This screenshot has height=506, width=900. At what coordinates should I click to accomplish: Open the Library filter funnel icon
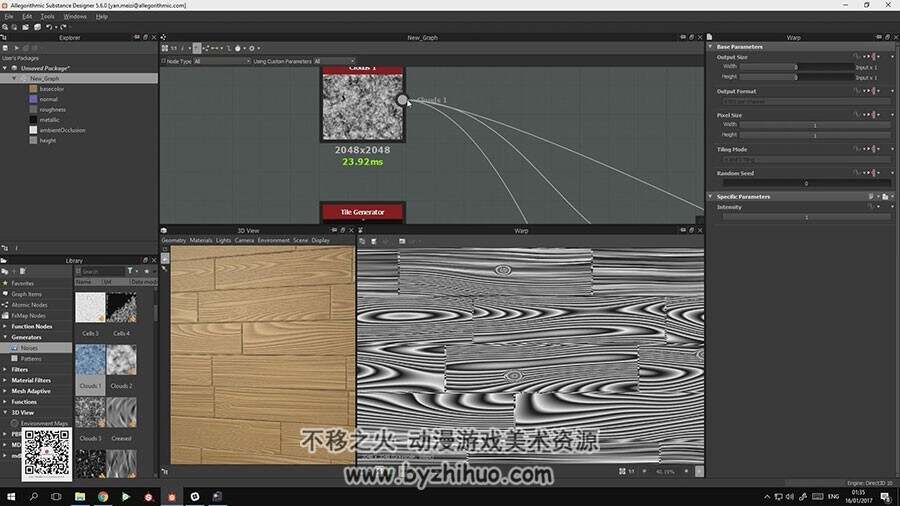coord(130,271)
